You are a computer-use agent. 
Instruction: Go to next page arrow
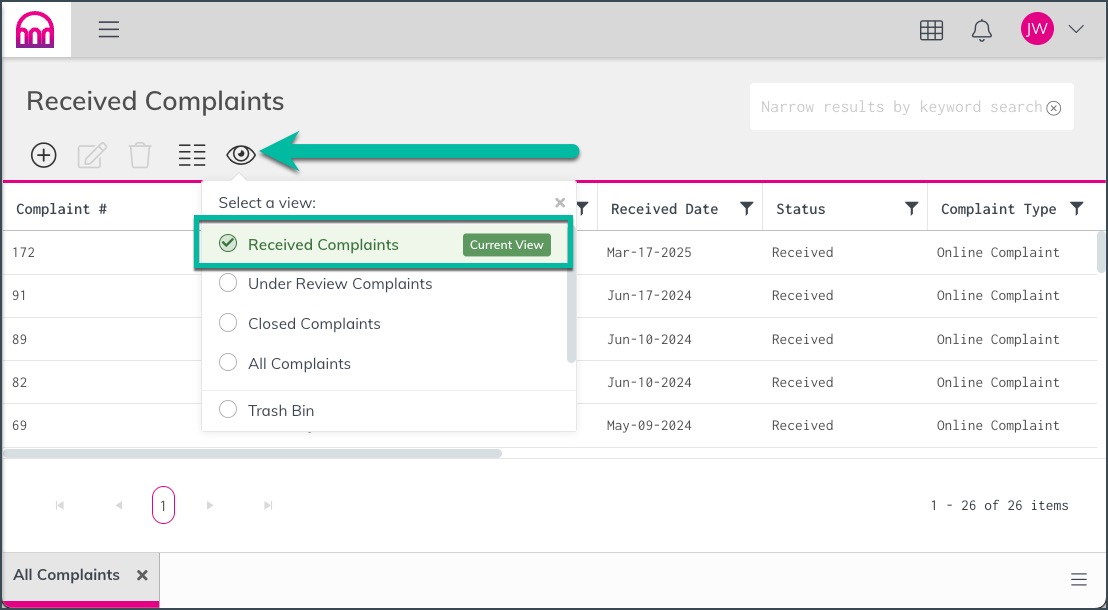[210, 505]
